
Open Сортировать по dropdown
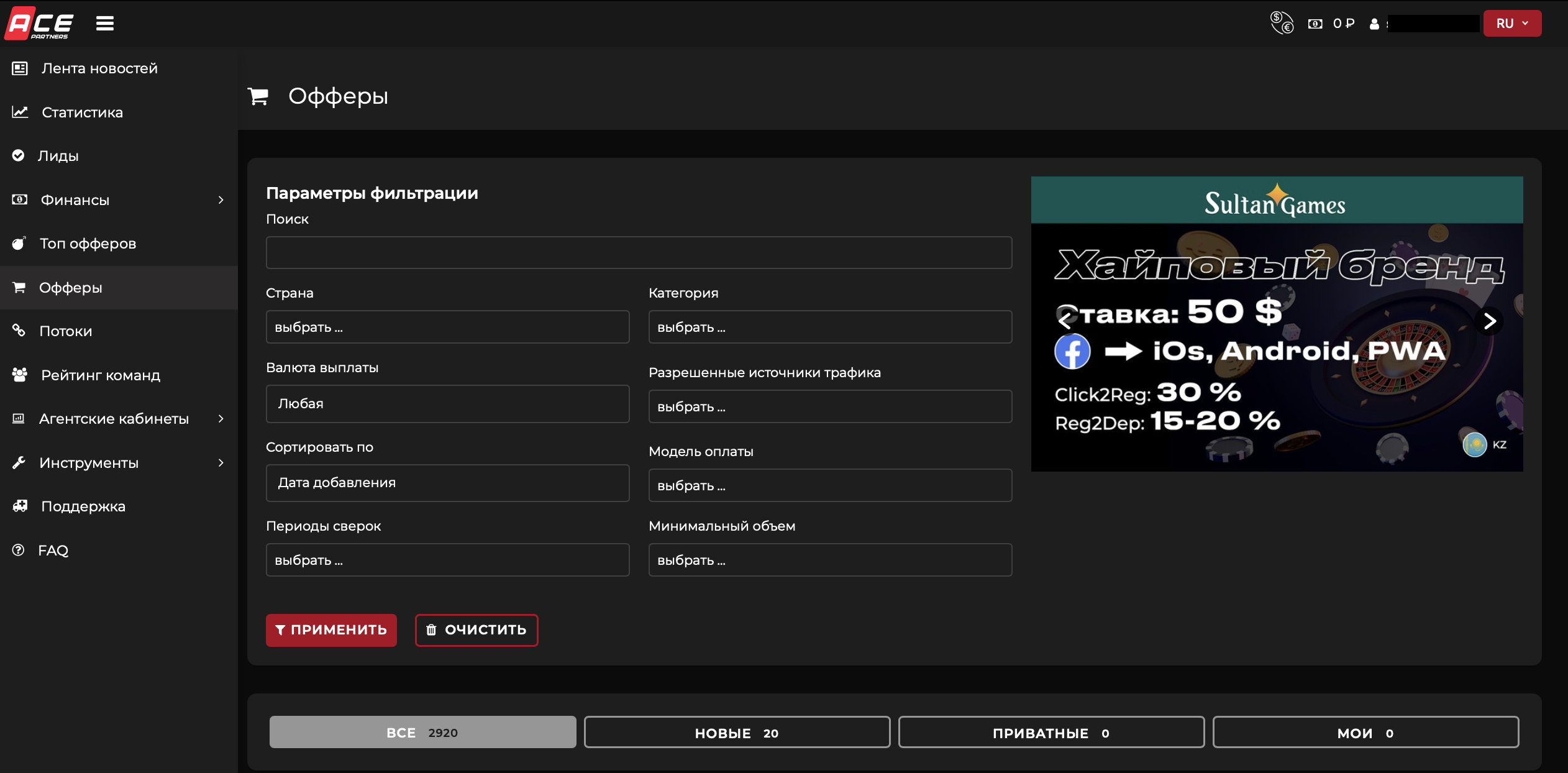(447, 483)
